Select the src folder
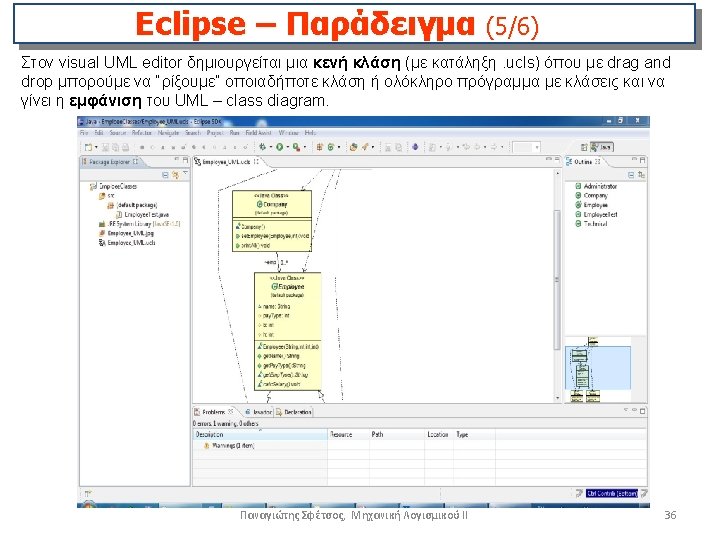The width and height of the screenshot is (720, 540). pos(107,196)
